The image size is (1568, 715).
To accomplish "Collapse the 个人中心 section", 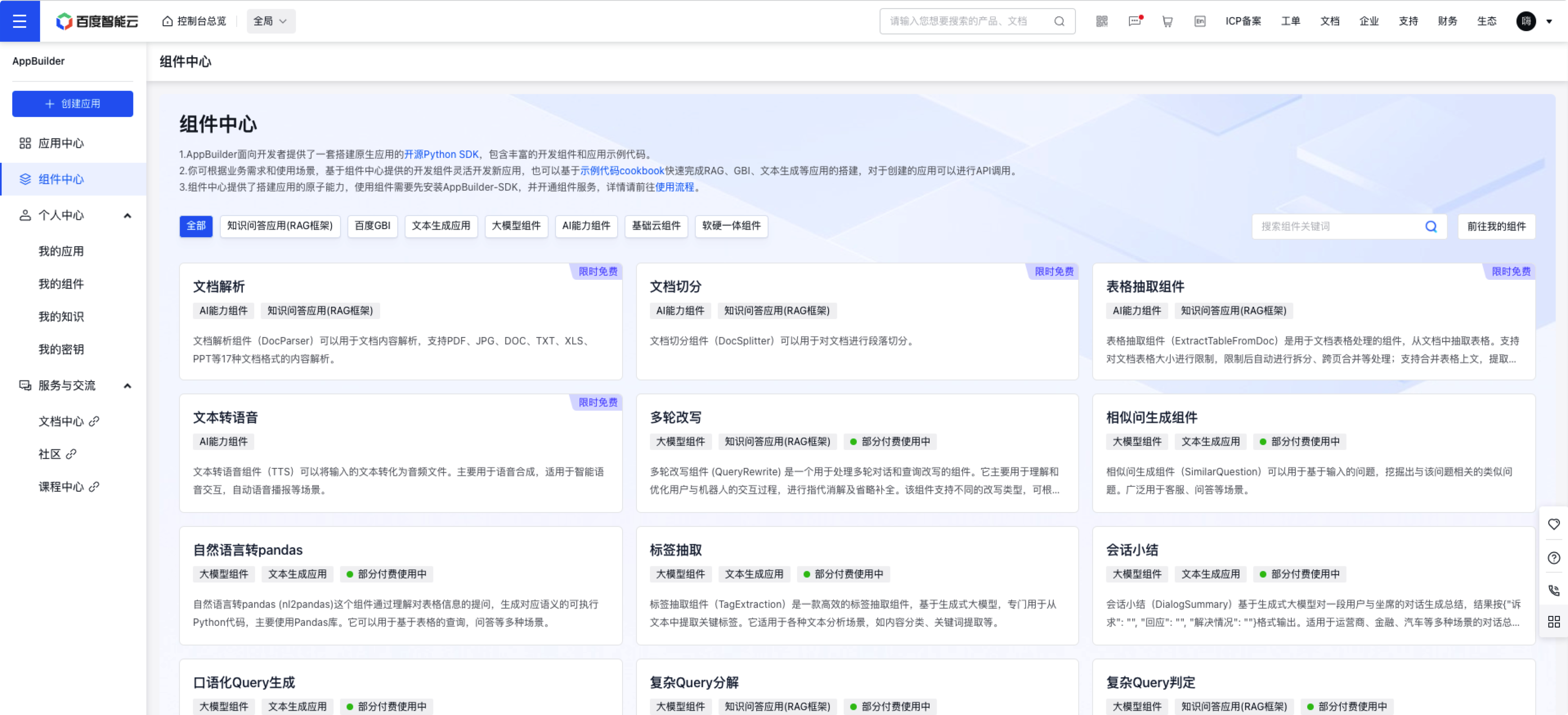I will pos(127,216).
